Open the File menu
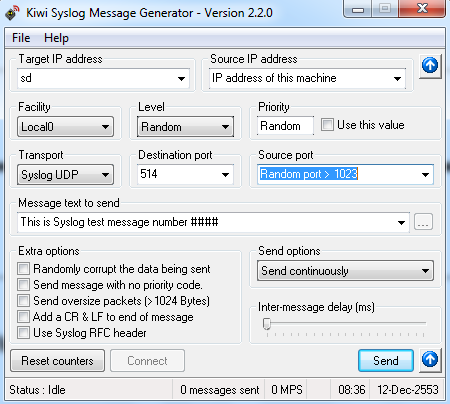450x404 pixels. 21,38
